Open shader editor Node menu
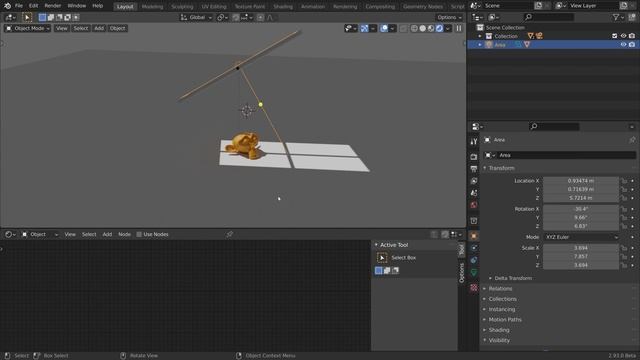 pyautogui.click(x=124, y=234)
